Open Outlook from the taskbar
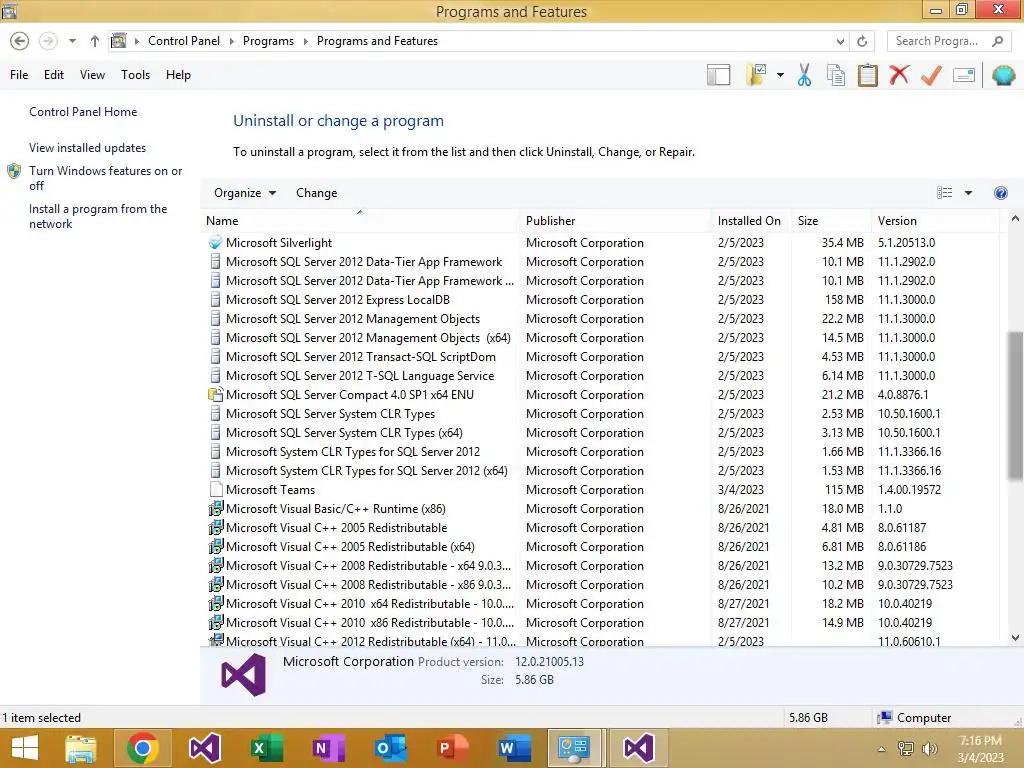This screenshot has width=1024, height=768. (x=391, y=748)
